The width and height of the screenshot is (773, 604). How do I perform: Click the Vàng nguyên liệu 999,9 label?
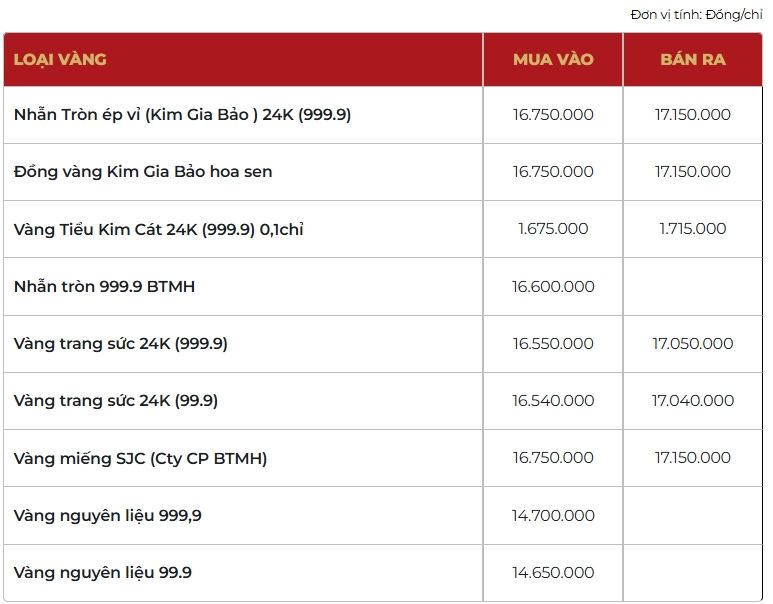click(x=108, y=516)
